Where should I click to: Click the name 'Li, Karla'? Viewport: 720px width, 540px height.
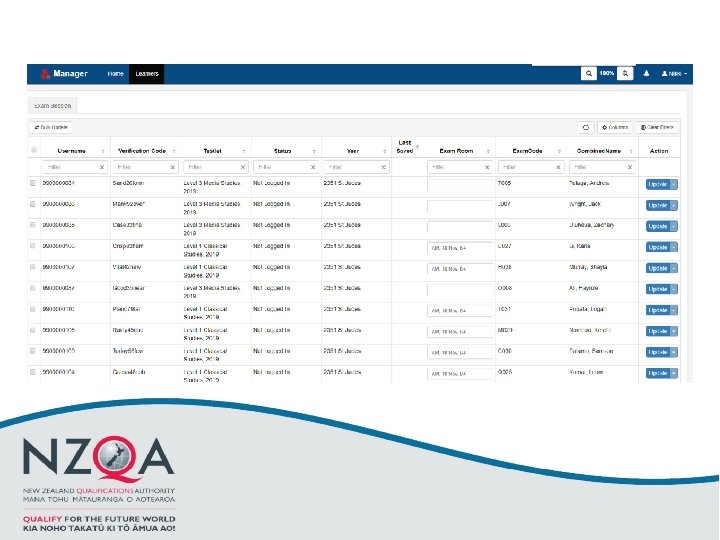(579, 246)
